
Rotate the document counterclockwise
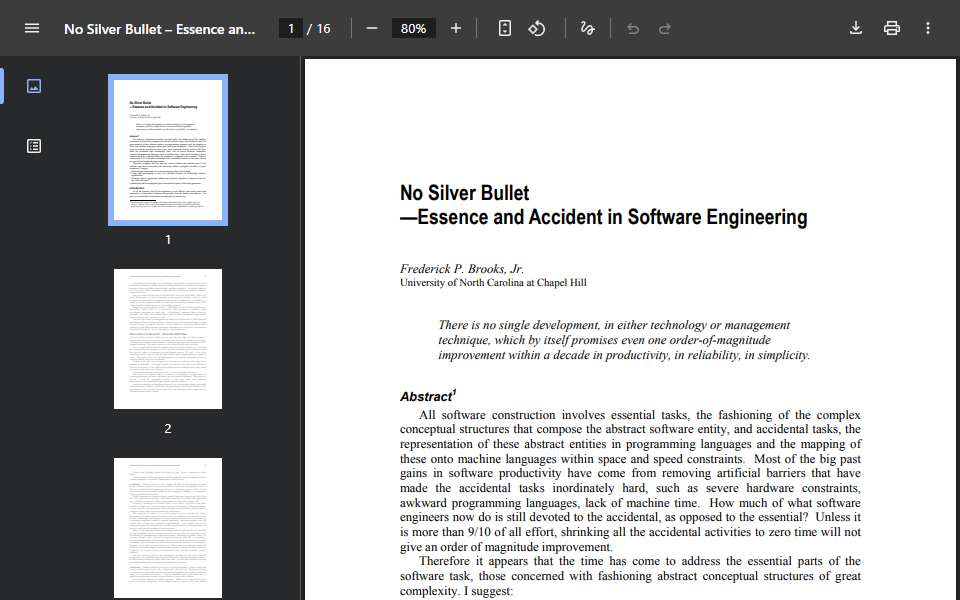coord(537,28)
